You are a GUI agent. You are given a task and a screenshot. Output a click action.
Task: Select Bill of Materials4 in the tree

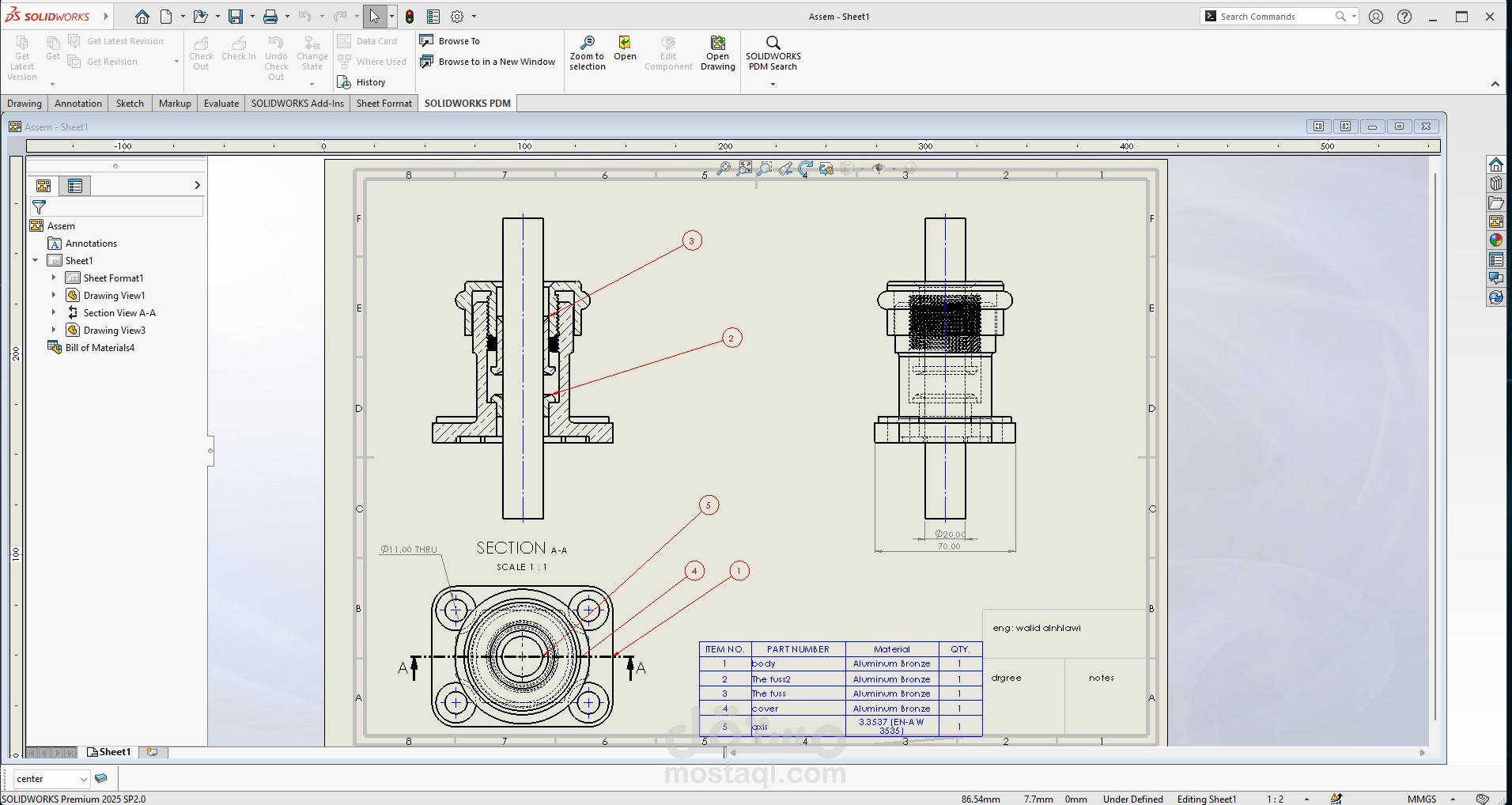tap(92, 347)
